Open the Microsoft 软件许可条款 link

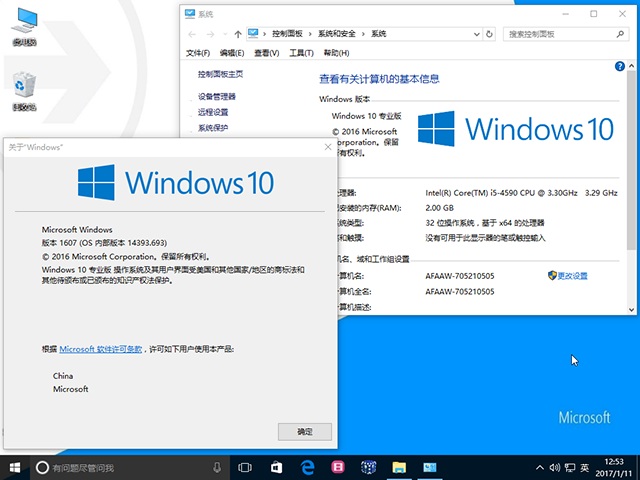point(101,349)
